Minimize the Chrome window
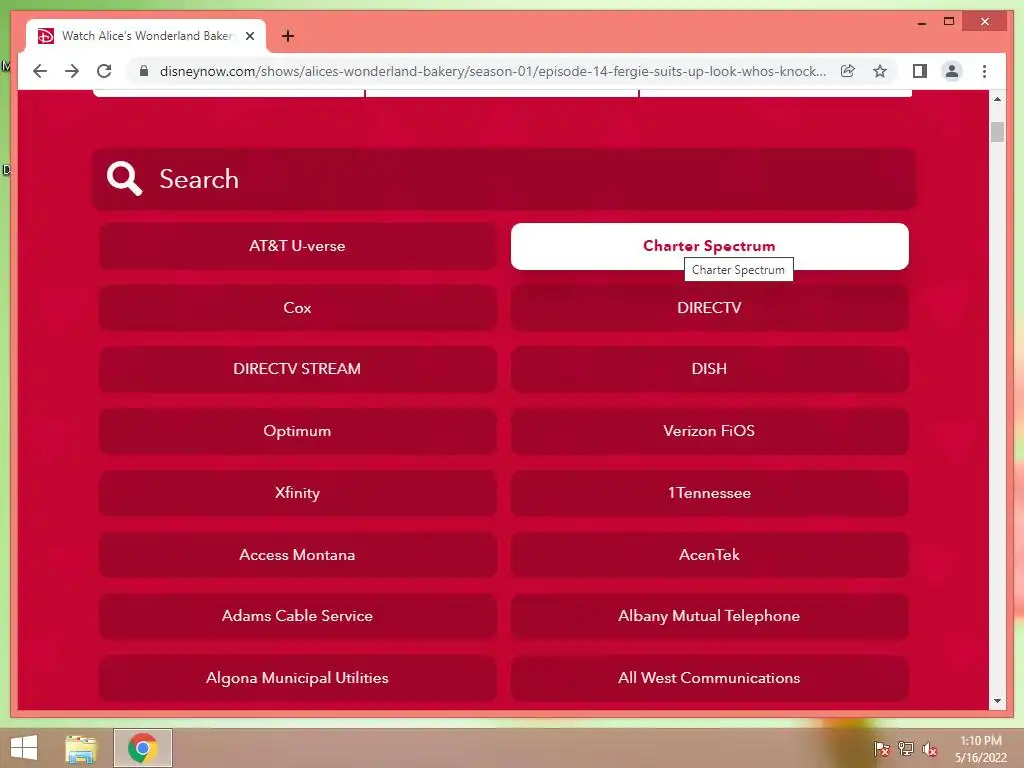Image resolution: width=1024 pixels, height=768 pixels. coord(921,22)
